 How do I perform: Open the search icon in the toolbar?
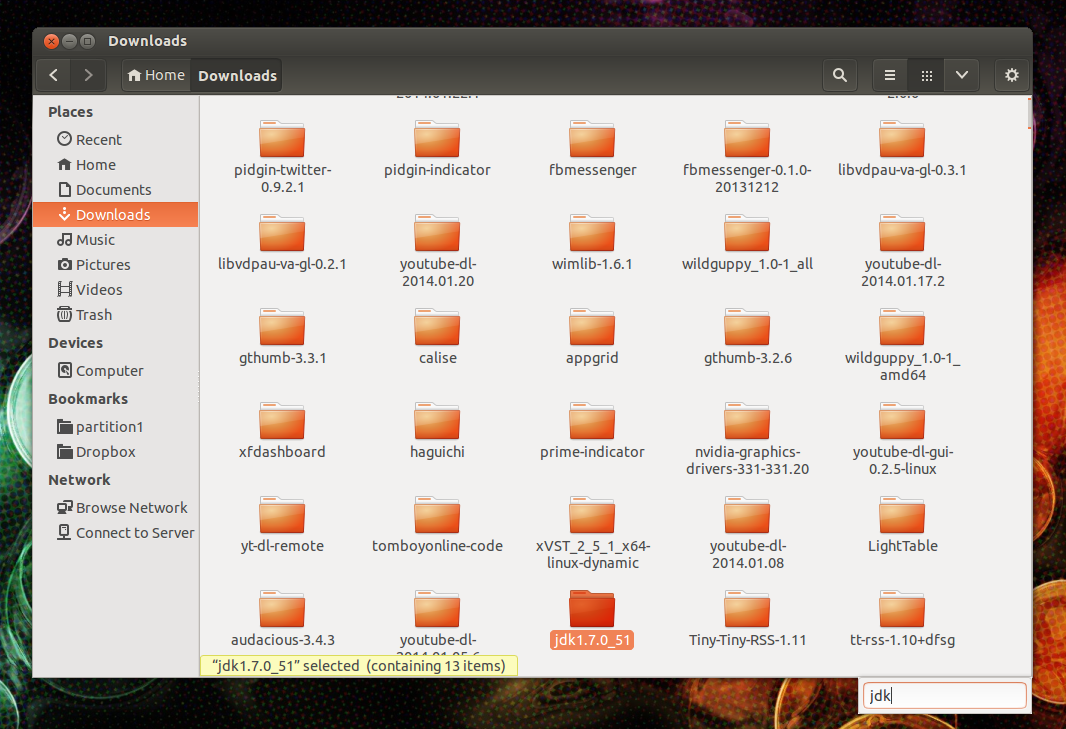tap(839, 75)
